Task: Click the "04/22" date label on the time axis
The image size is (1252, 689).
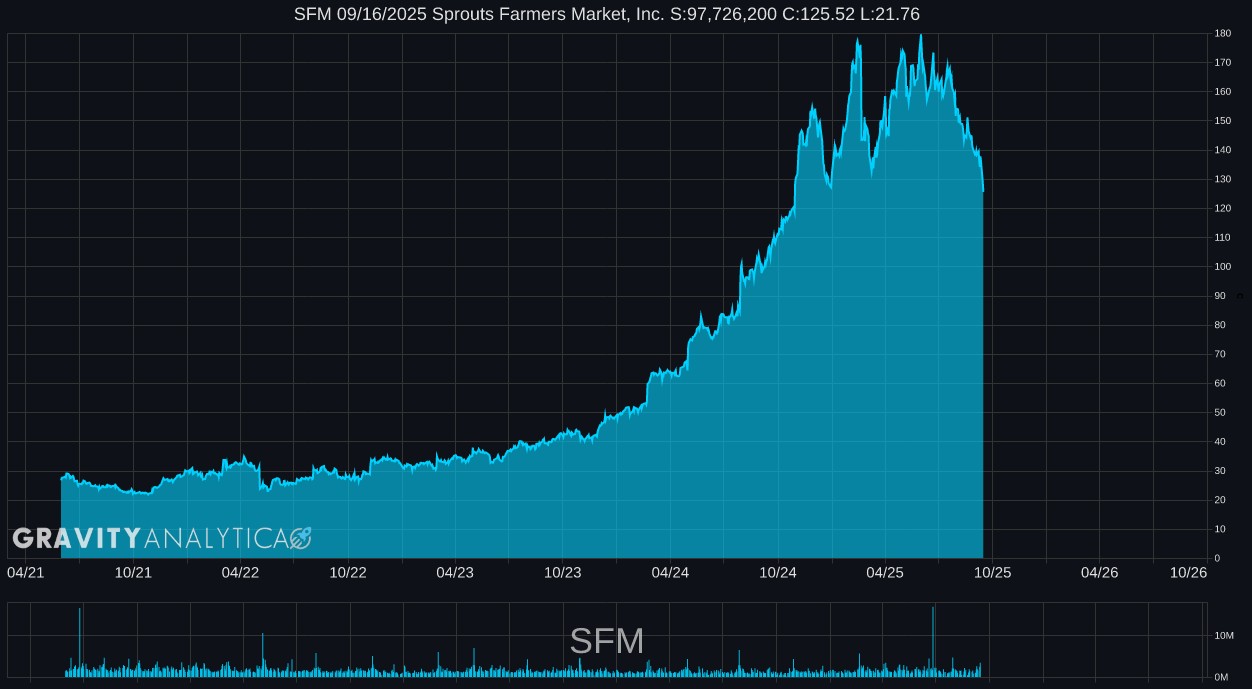Action: coord(240,572)
